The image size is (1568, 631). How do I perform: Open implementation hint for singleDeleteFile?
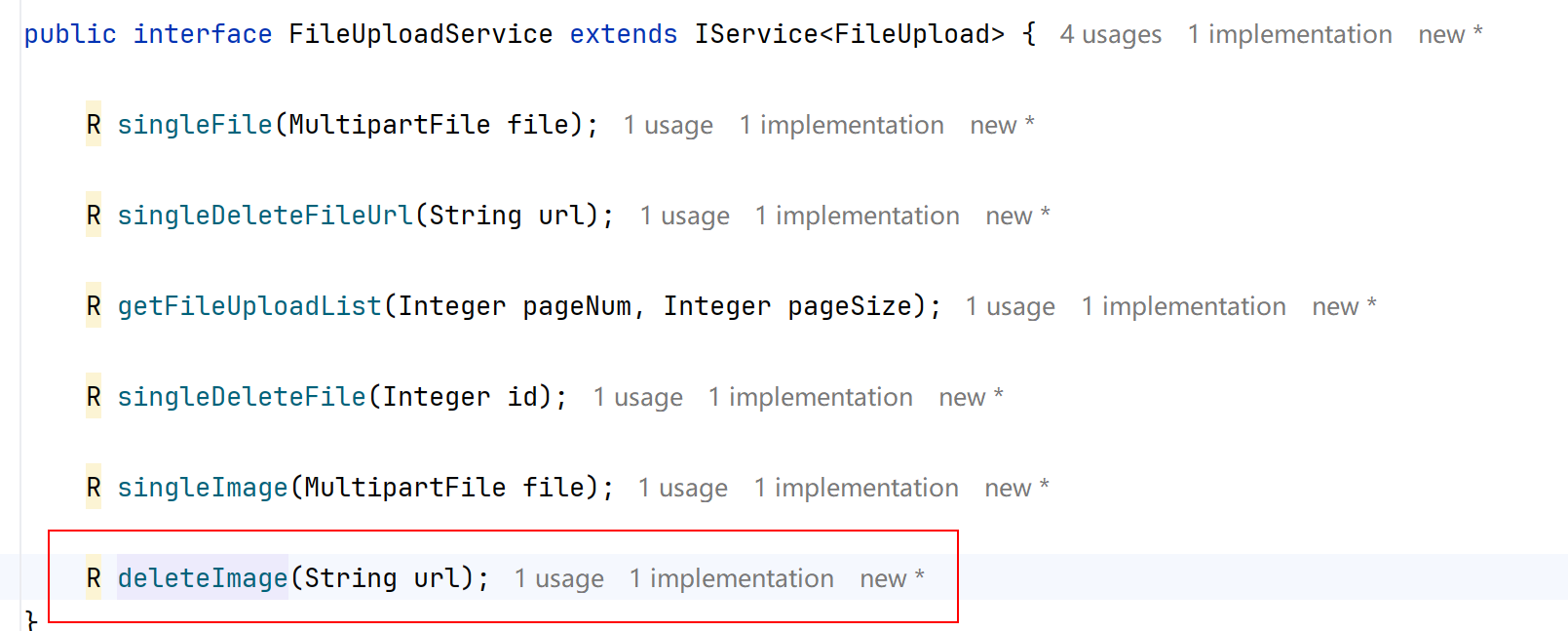[810, 398]
